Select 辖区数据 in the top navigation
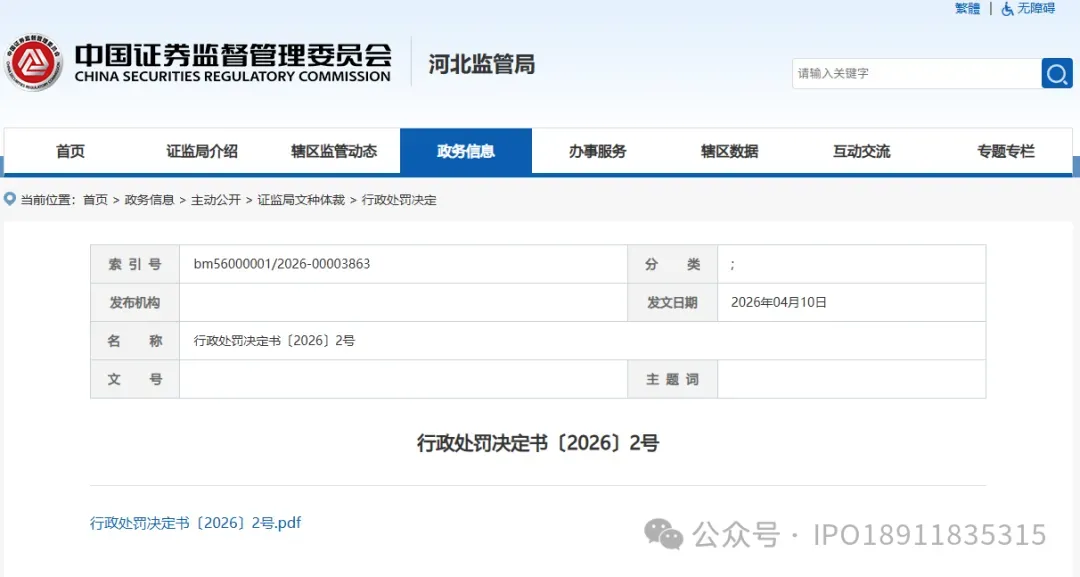 point(731,151)
